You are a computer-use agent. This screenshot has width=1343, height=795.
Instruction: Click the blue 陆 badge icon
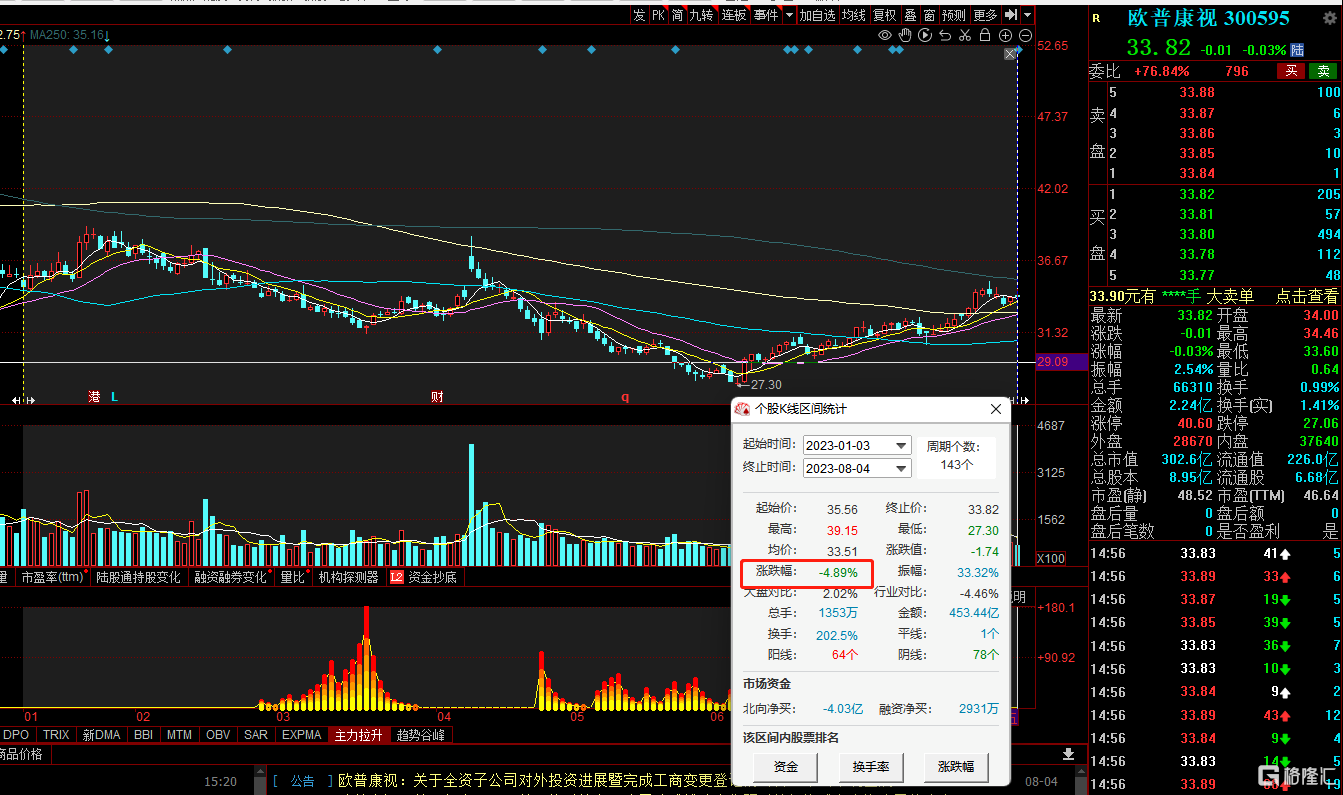pyautogui.click(x=1297, y=49)
